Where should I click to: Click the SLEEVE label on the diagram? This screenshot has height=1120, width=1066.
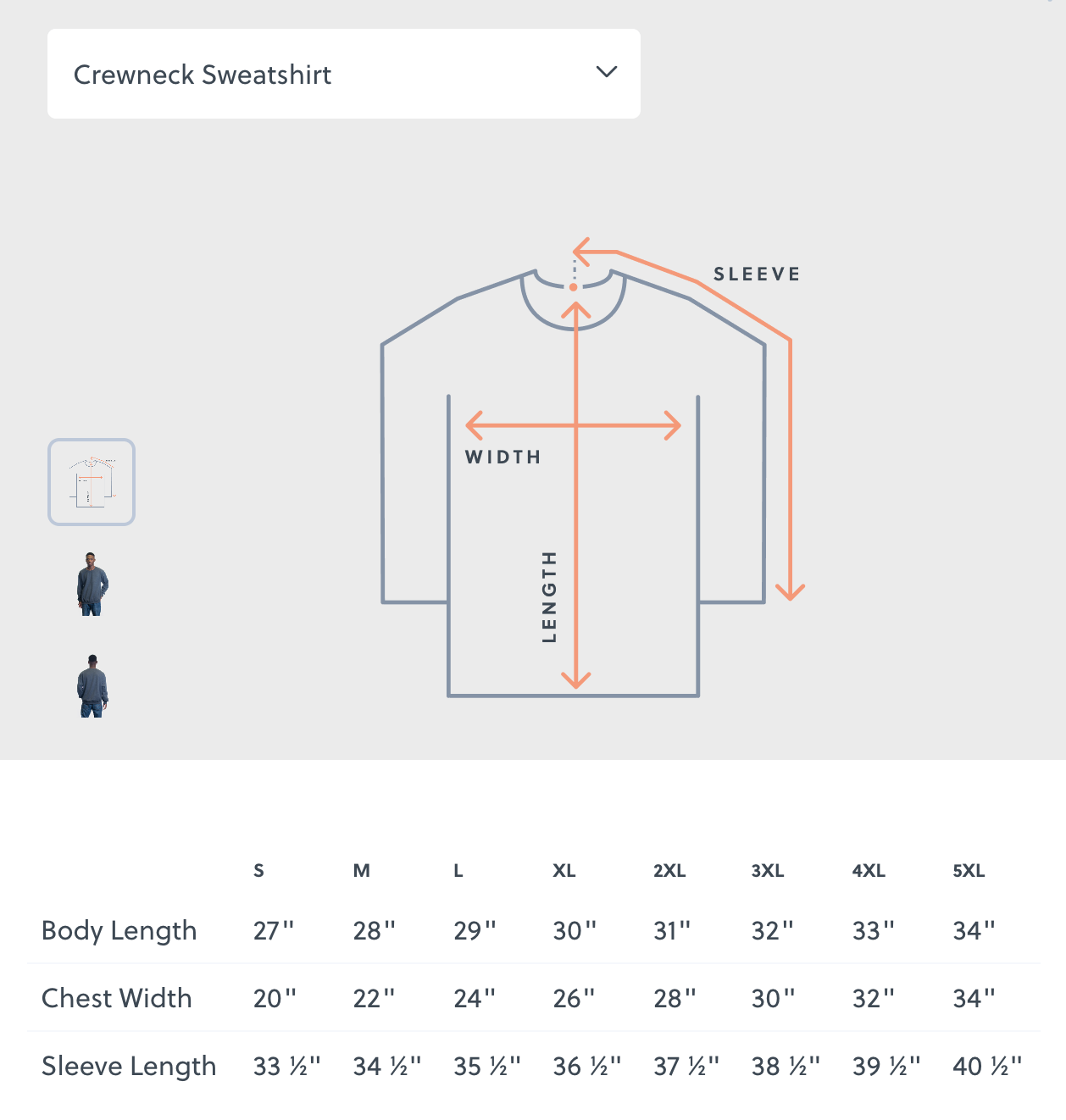pos(757,274)
